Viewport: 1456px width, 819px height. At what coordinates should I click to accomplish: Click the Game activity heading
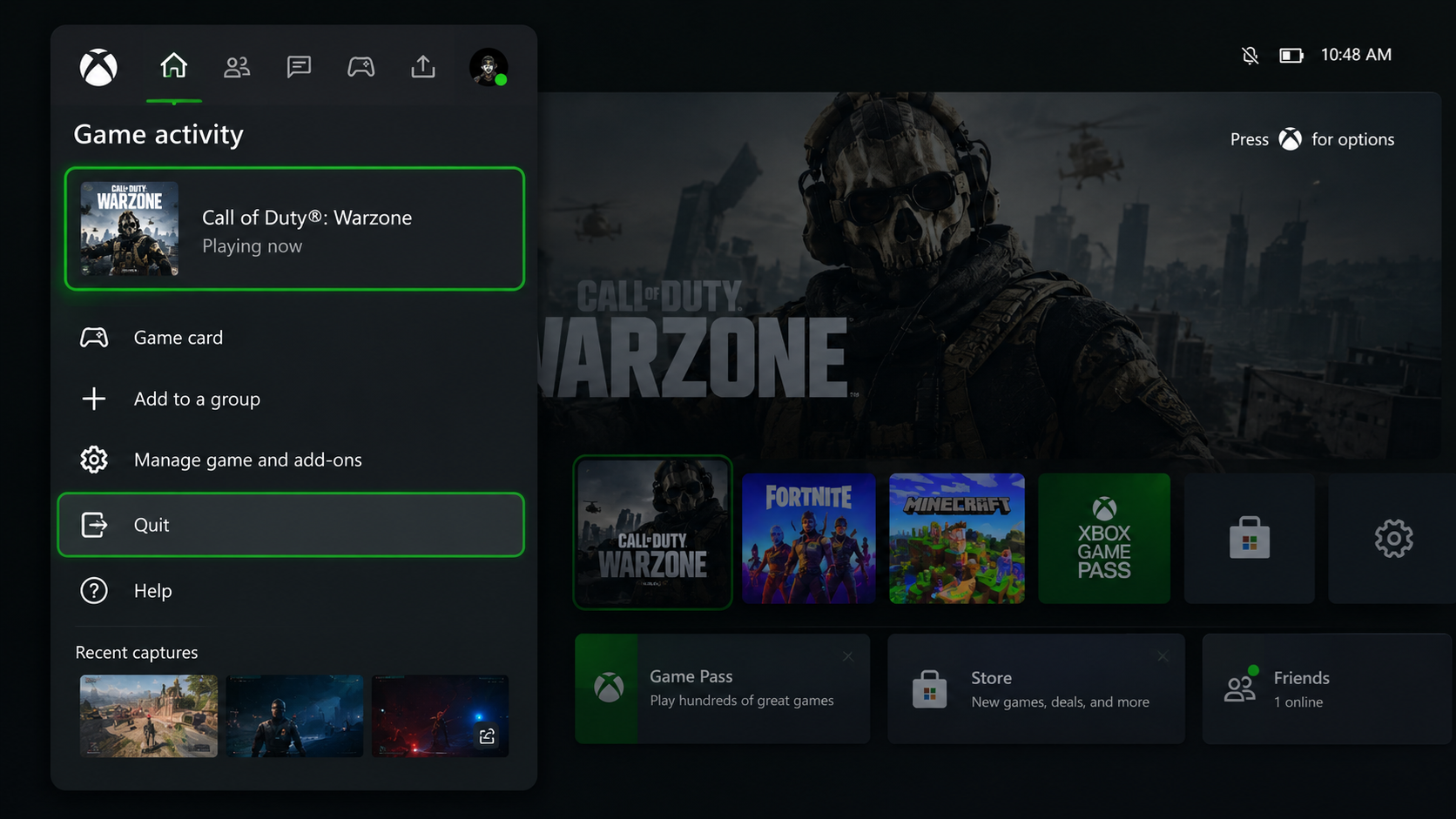158,135
